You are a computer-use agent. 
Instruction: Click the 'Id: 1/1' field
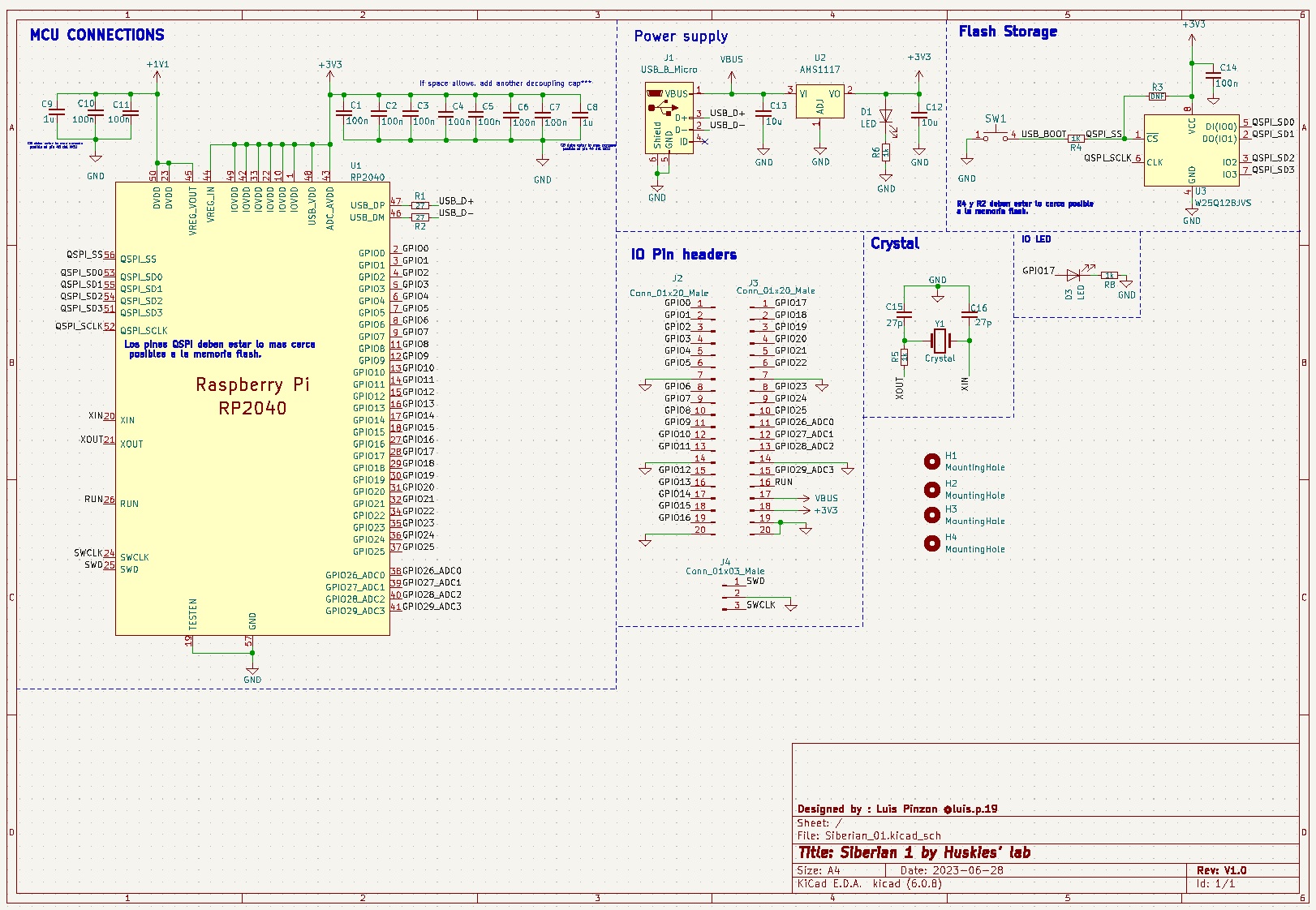pos(1215,883)
